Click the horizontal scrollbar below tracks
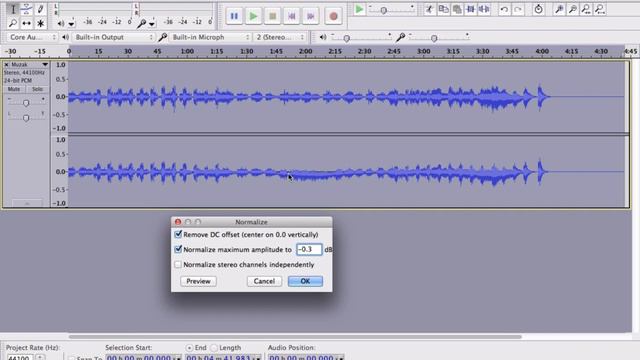The image size is (640, 360). coord(295,337)
